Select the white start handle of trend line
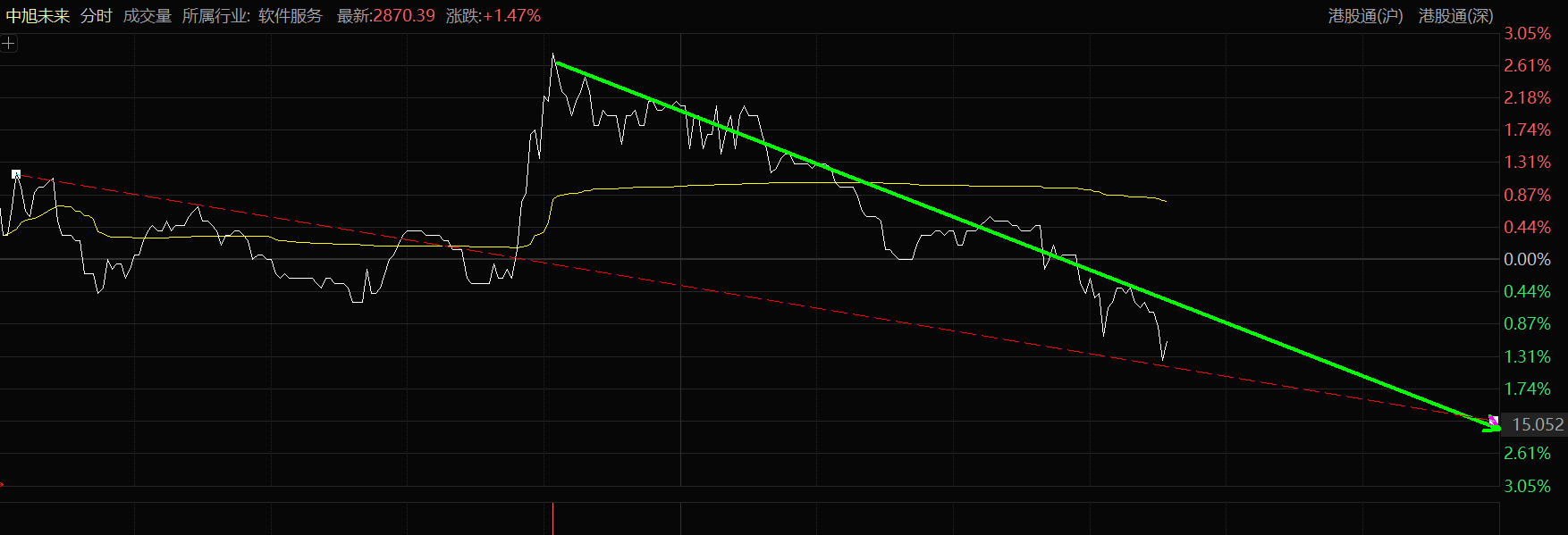1568x535 pixels. tap(16, 174)
